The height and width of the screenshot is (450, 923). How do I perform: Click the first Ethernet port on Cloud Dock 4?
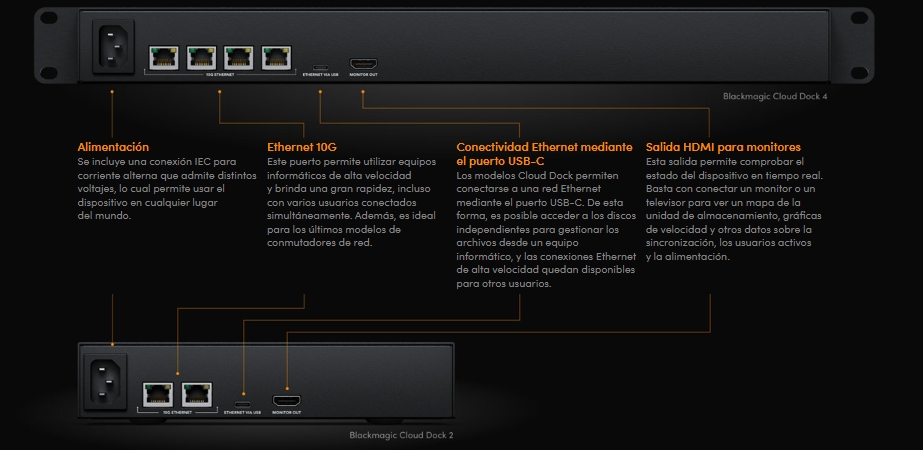pyautogui.click(x=163, y=57)
